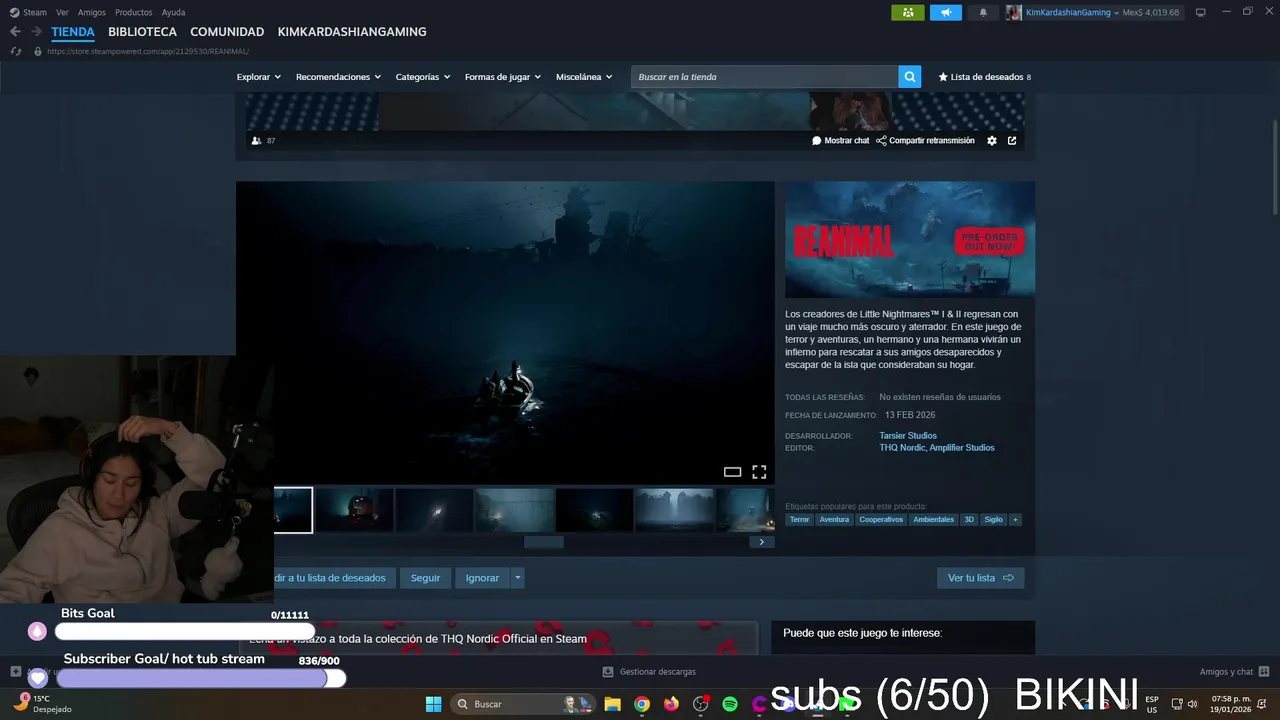Expand the Miscelánea dropdown
Image resolution: width=1280 pixels, height=720 pixels.
point(584,77)
